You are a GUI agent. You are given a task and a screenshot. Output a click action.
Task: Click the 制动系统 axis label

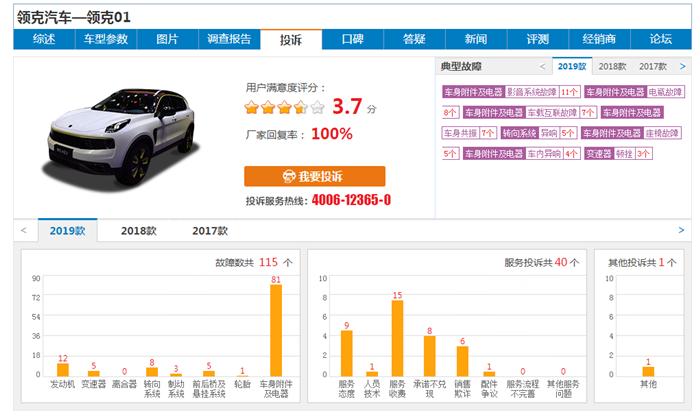click(x=176, y=389)
